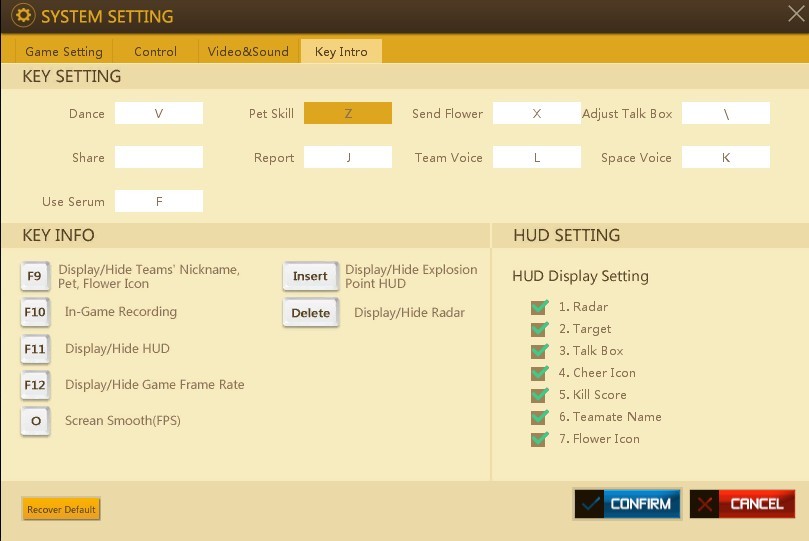Viewport: 809px width, 541px height.
Task: Uncheck the Radar HUD checkbox
Action: point(540,307)
